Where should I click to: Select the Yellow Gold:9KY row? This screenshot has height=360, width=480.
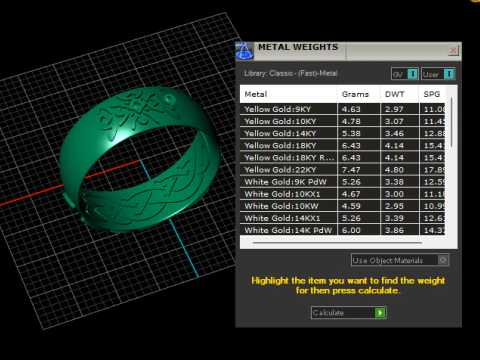tap(342, 109)
